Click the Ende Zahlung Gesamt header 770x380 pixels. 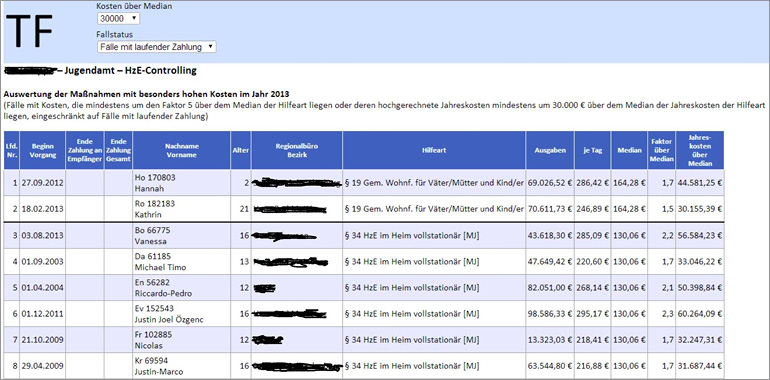[118, 150]
